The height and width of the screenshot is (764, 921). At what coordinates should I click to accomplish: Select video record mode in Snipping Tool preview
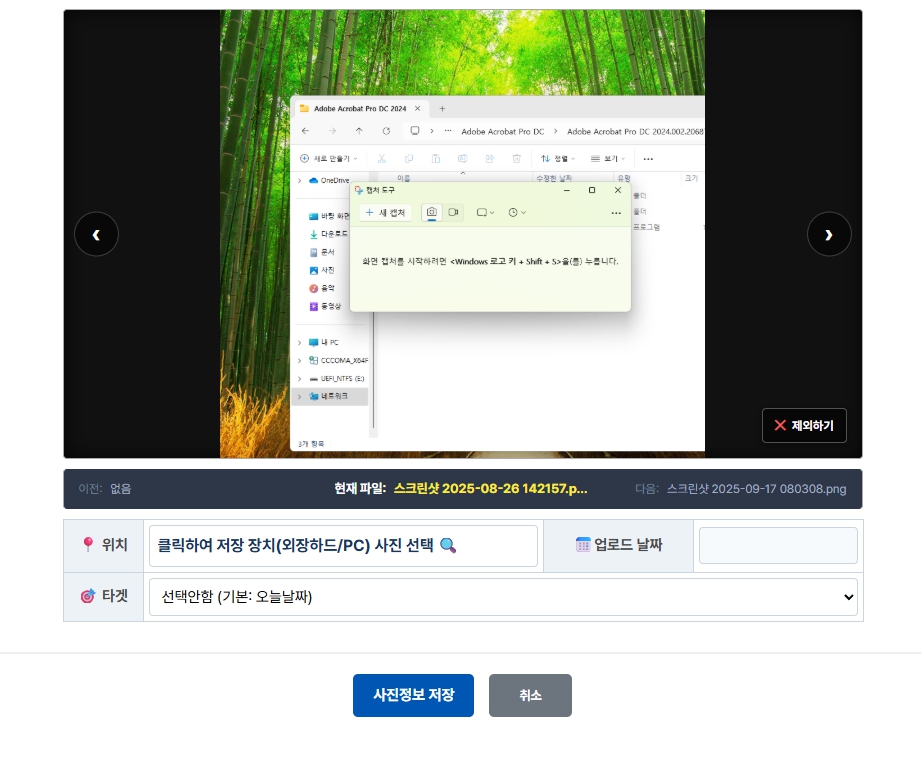(x=453, y=212)
